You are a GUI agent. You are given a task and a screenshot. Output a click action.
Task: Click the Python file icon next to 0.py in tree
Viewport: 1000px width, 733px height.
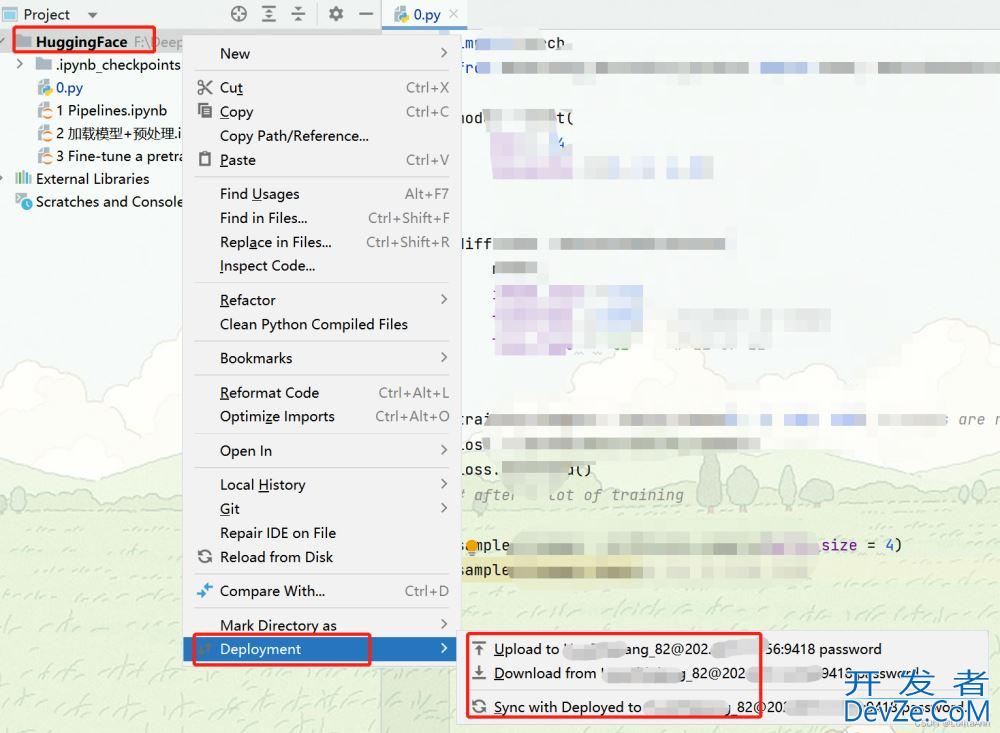(x=45, y=87)
